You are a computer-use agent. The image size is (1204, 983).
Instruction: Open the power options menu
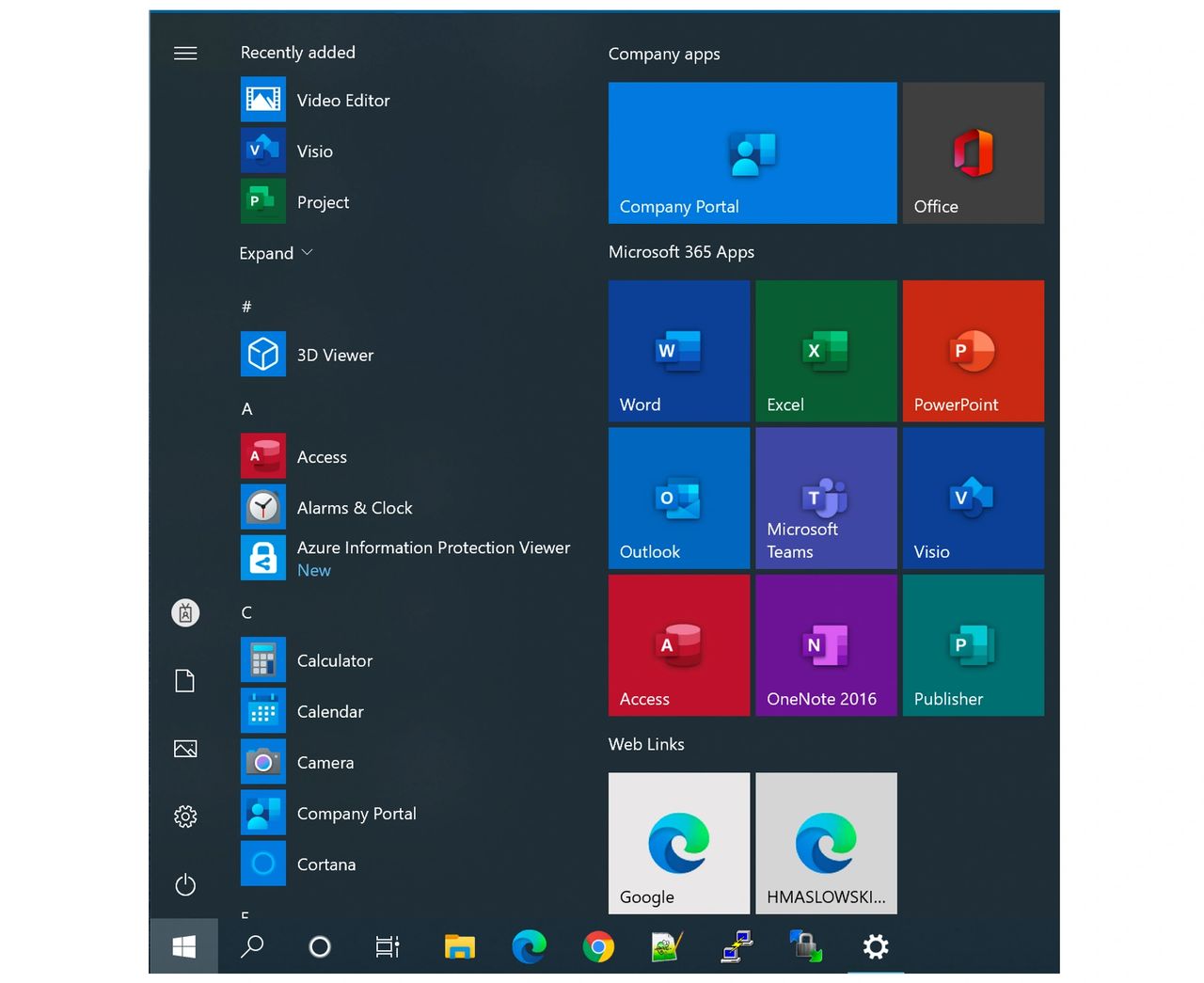[x=185, y=884]
